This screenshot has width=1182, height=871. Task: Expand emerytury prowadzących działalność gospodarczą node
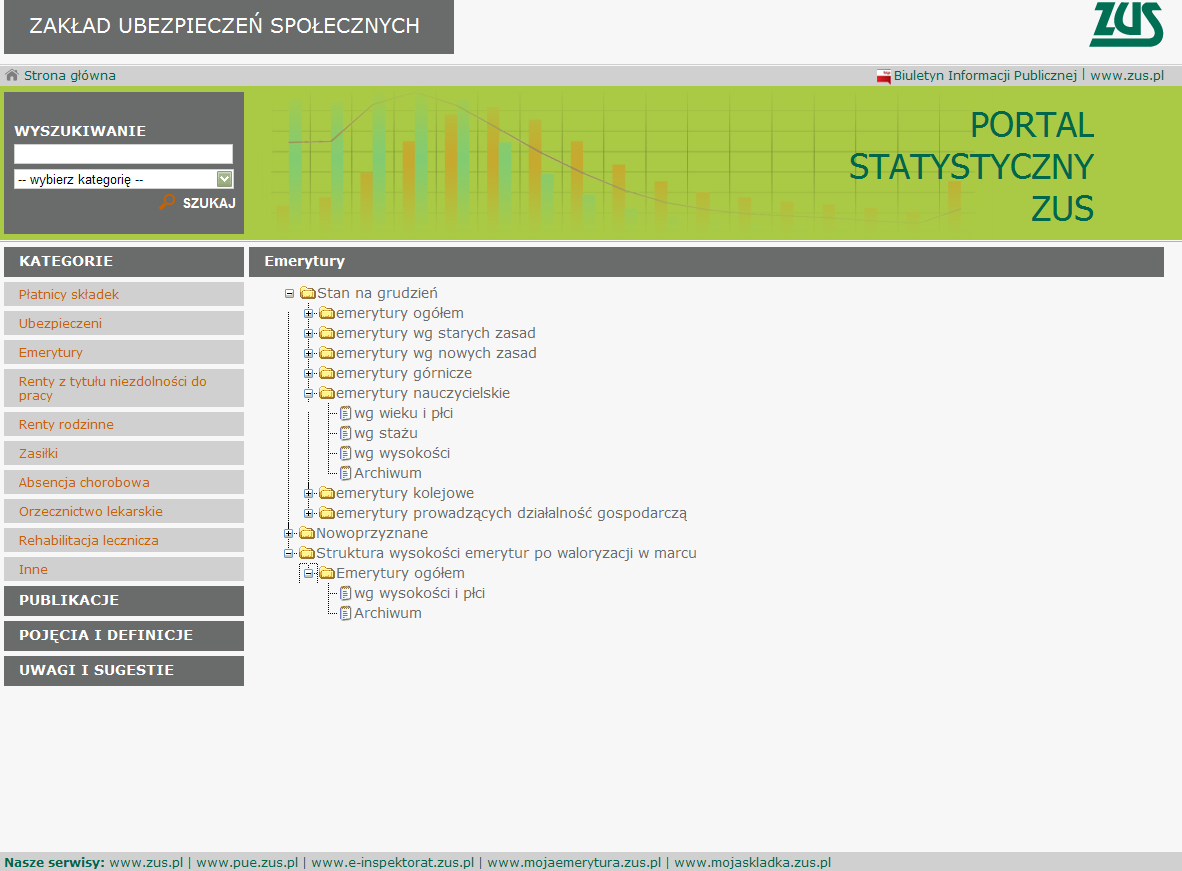pyautogui.click(x=308, y=513)
